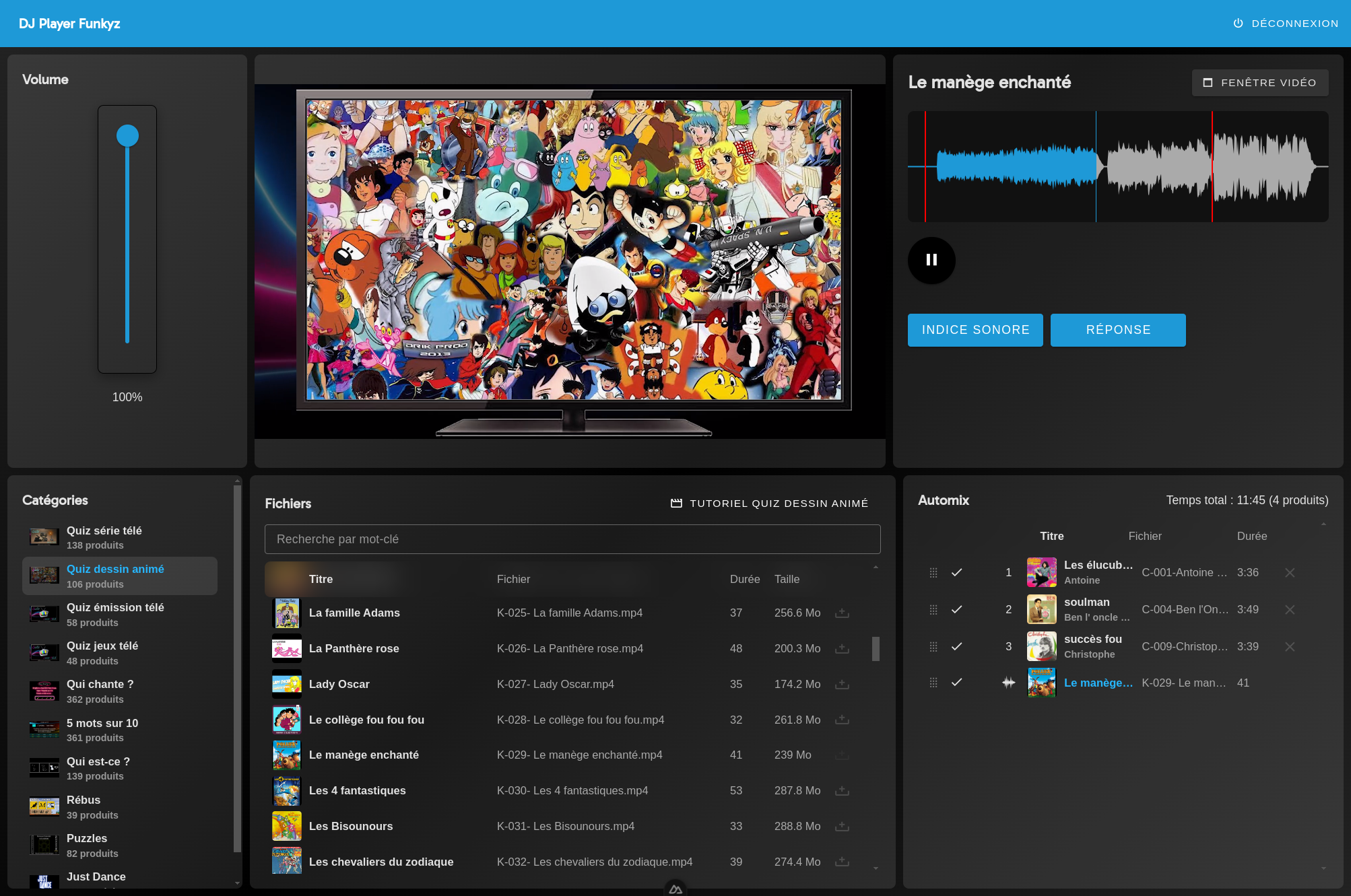Sort files by Titre column header
This screenshot has height=896, width=1351.
[x=321, y=579]
